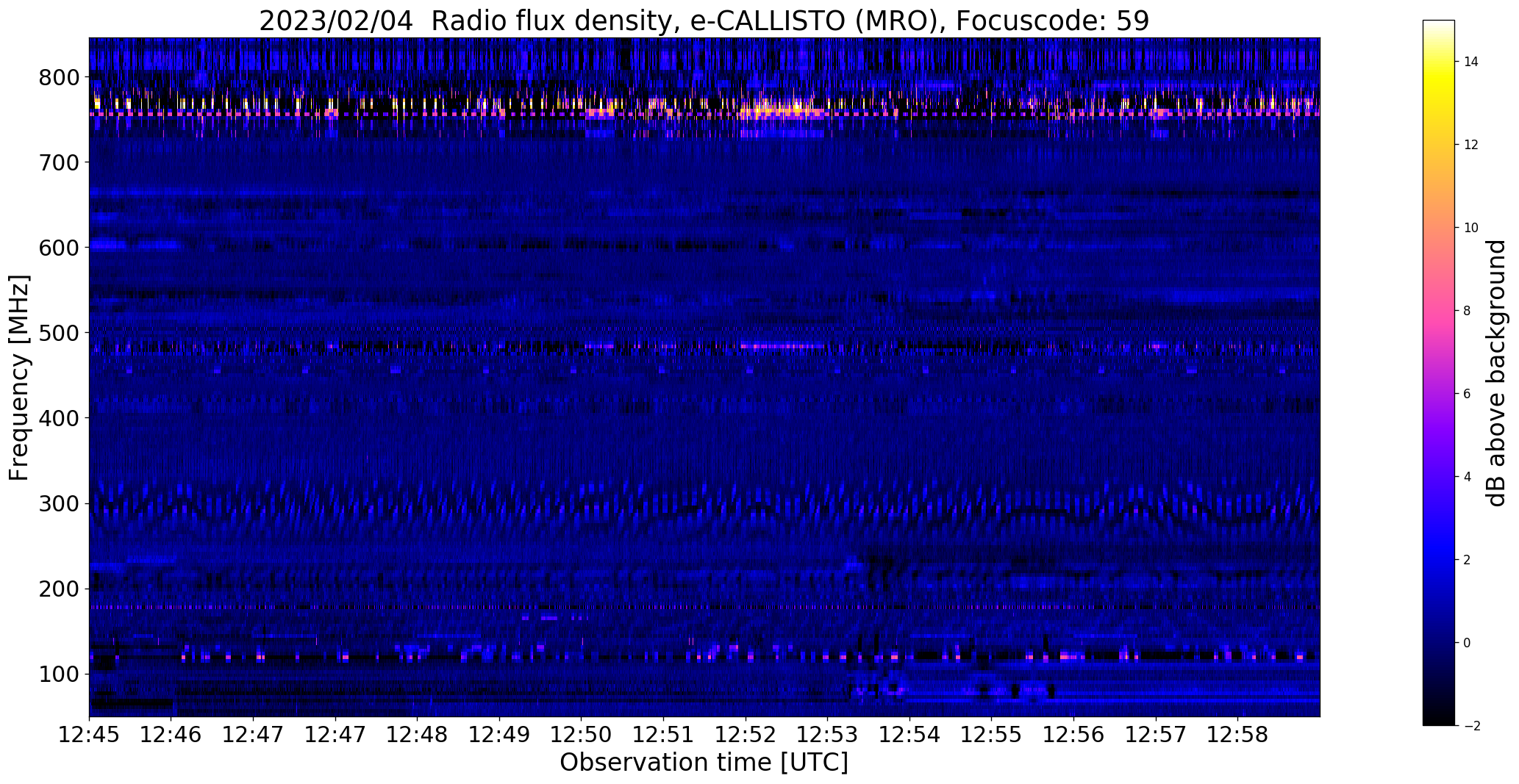This screenshot has width=1519, height=784.
Task: Click the 12:55 time tick label
Action: pyautogui.click(x=991, y=735)
